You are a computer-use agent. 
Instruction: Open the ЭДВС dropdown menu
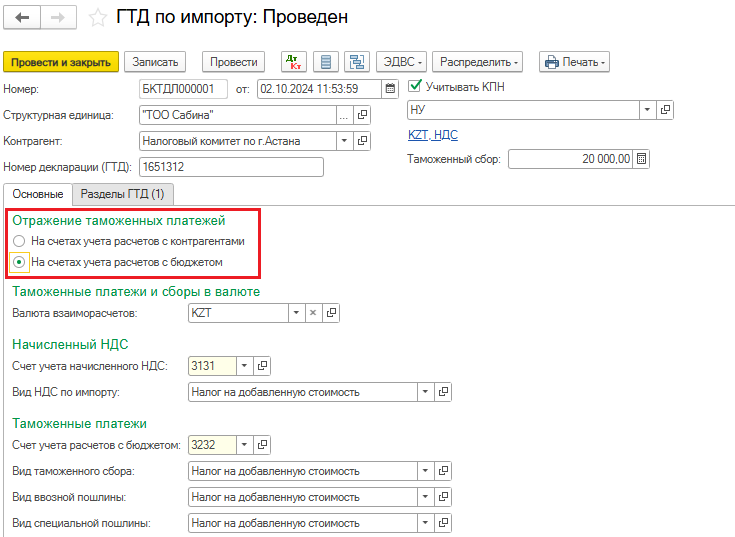pos(401,62)
